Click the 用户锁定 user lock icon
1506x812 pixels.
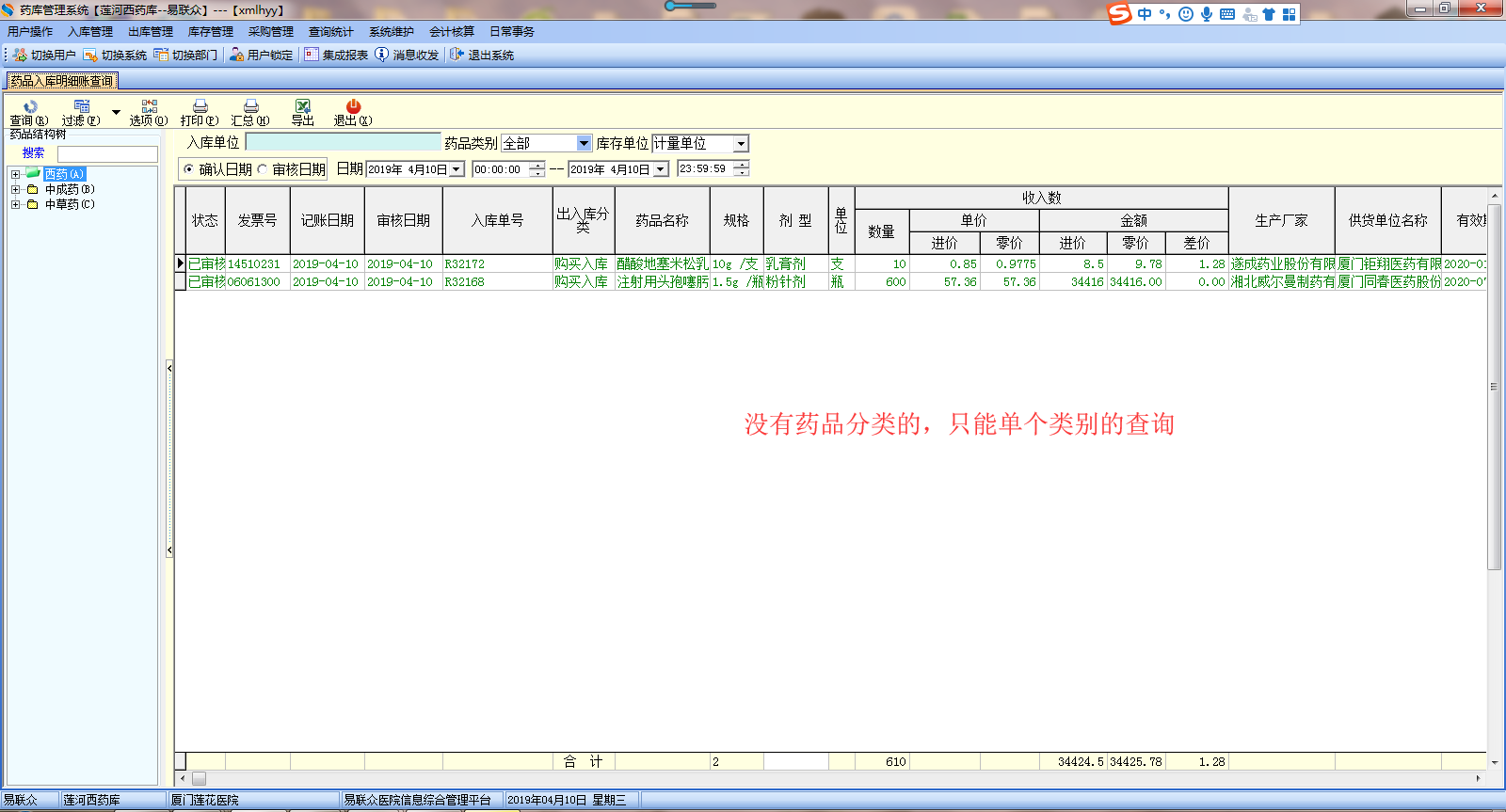(236, 55)
